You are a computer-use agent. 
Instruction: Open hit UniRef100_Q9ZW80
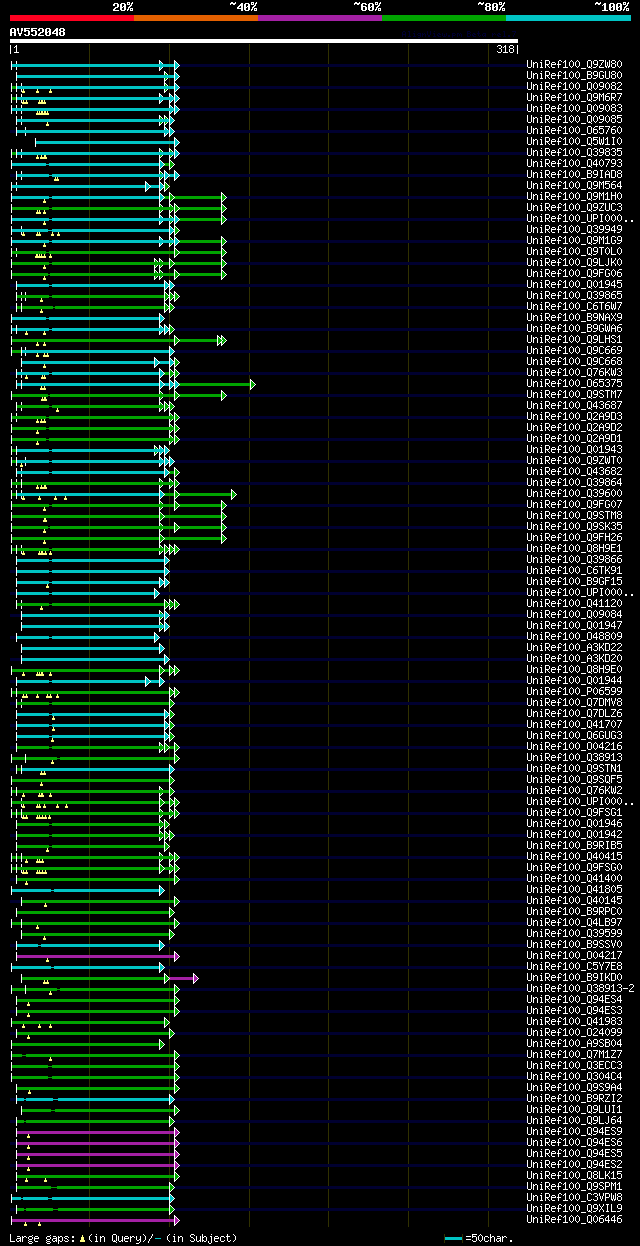pyautogui.click(x=574, y=65)
